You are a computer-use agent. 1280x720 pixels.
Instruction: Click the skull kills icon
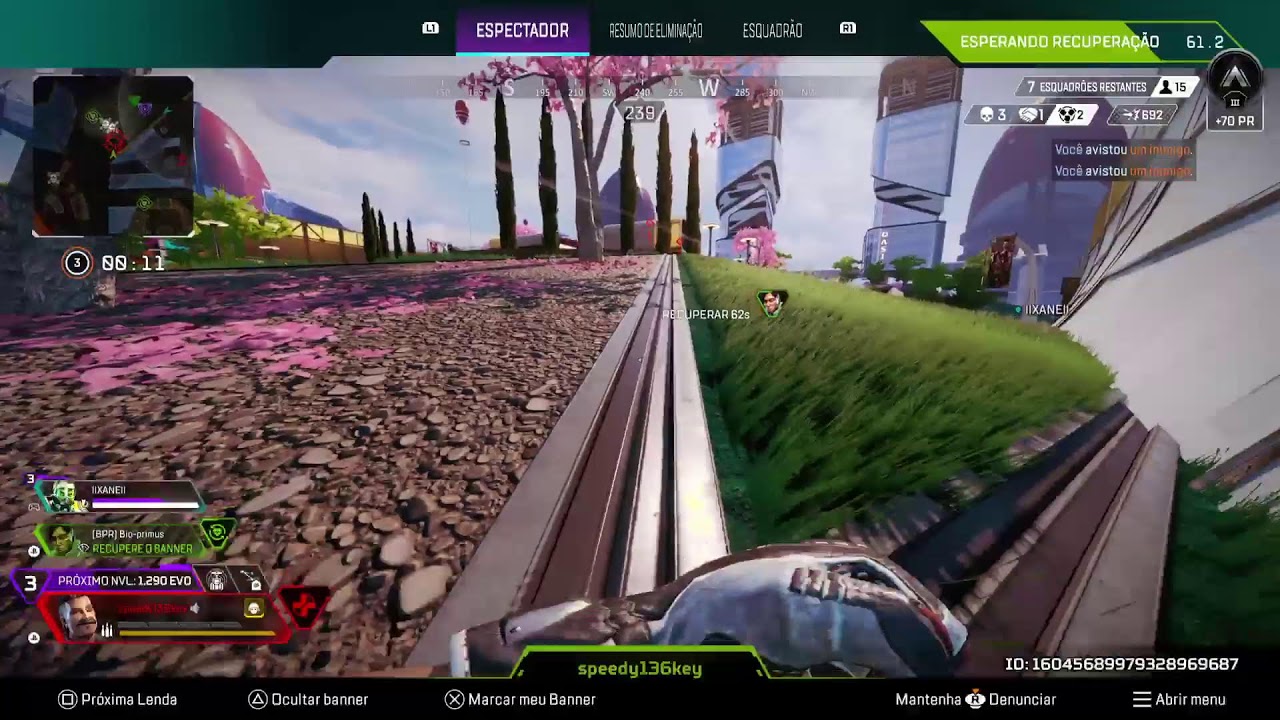pyautogui.click(x=986, y=115)
